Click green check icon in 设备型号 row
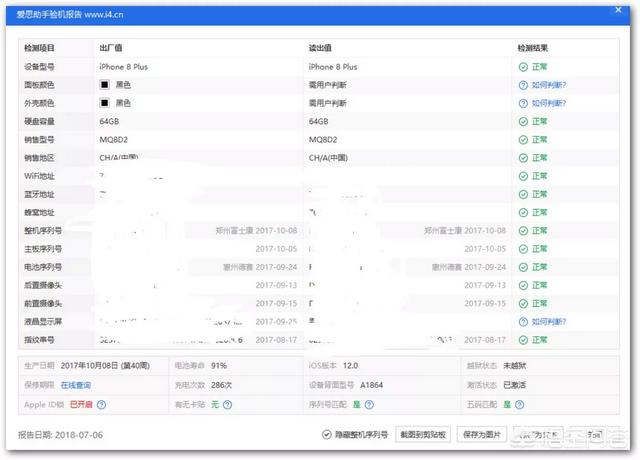The image size is (640, 460). [x=523, y=66]
